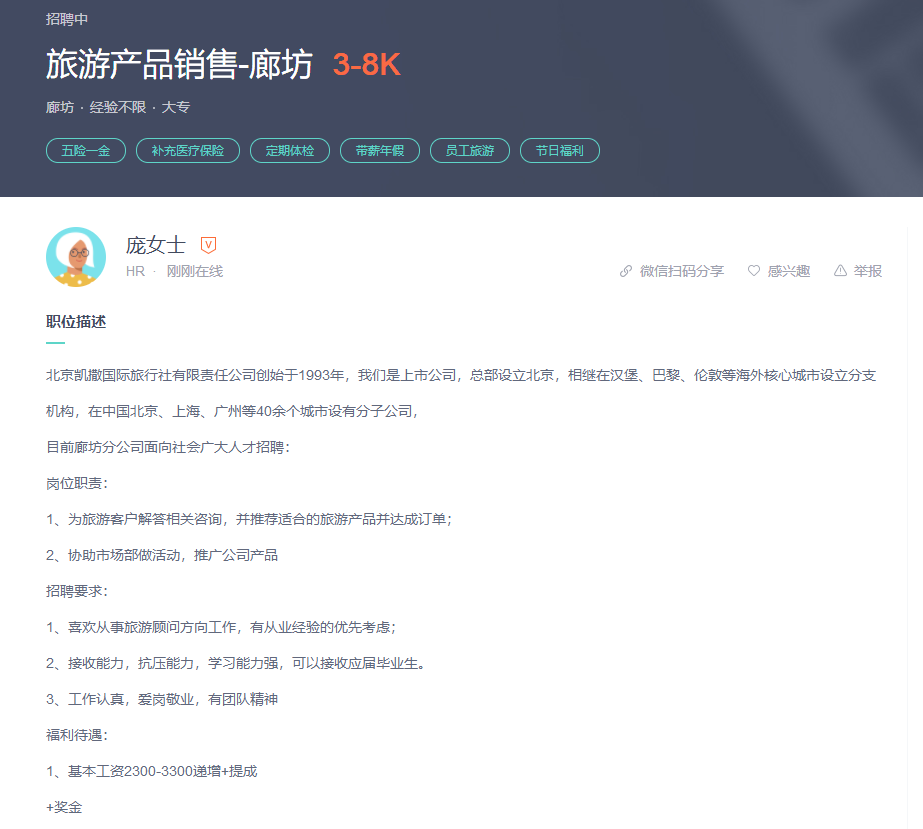Mark the job as 感兴趣
The width and height of the screenshot is (923, 829).
point(788,271)
